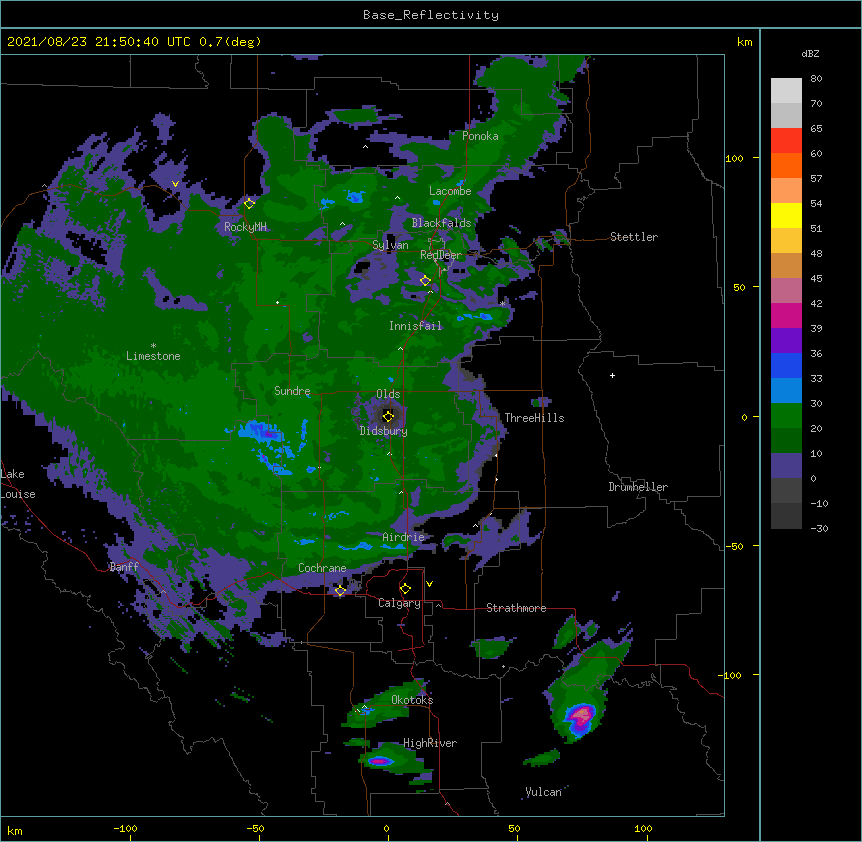Click the 80 value on the dBZ scale
The image size is (862, 842).
click(x=816, y=79)
